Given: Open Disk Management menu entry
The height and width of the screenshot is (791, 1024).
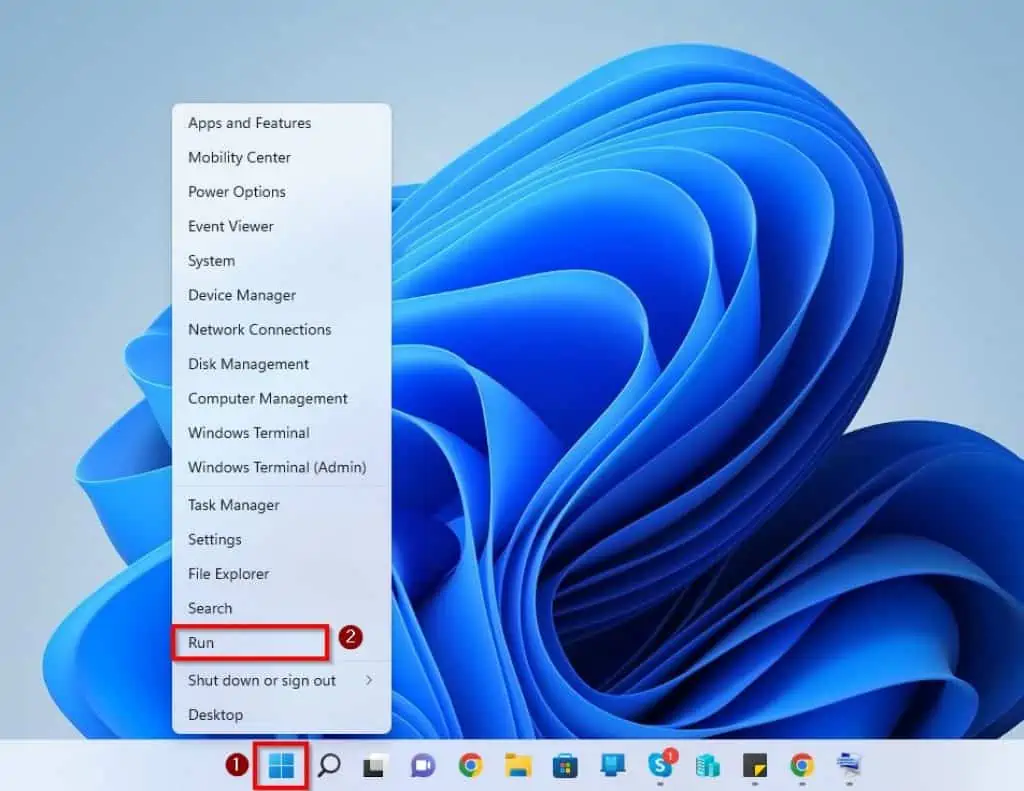Looking at the screenshot, I should (x=248, y=364).
